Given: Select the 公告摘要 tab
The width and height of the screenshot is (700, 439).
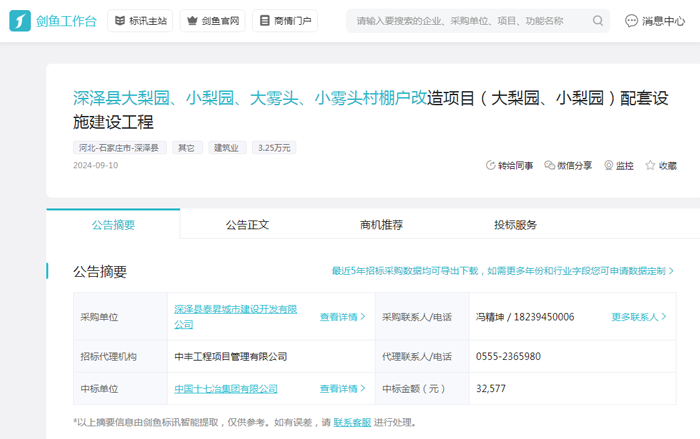Looking at the screenshot, I should pyautogui.click(x=113, y=225).
